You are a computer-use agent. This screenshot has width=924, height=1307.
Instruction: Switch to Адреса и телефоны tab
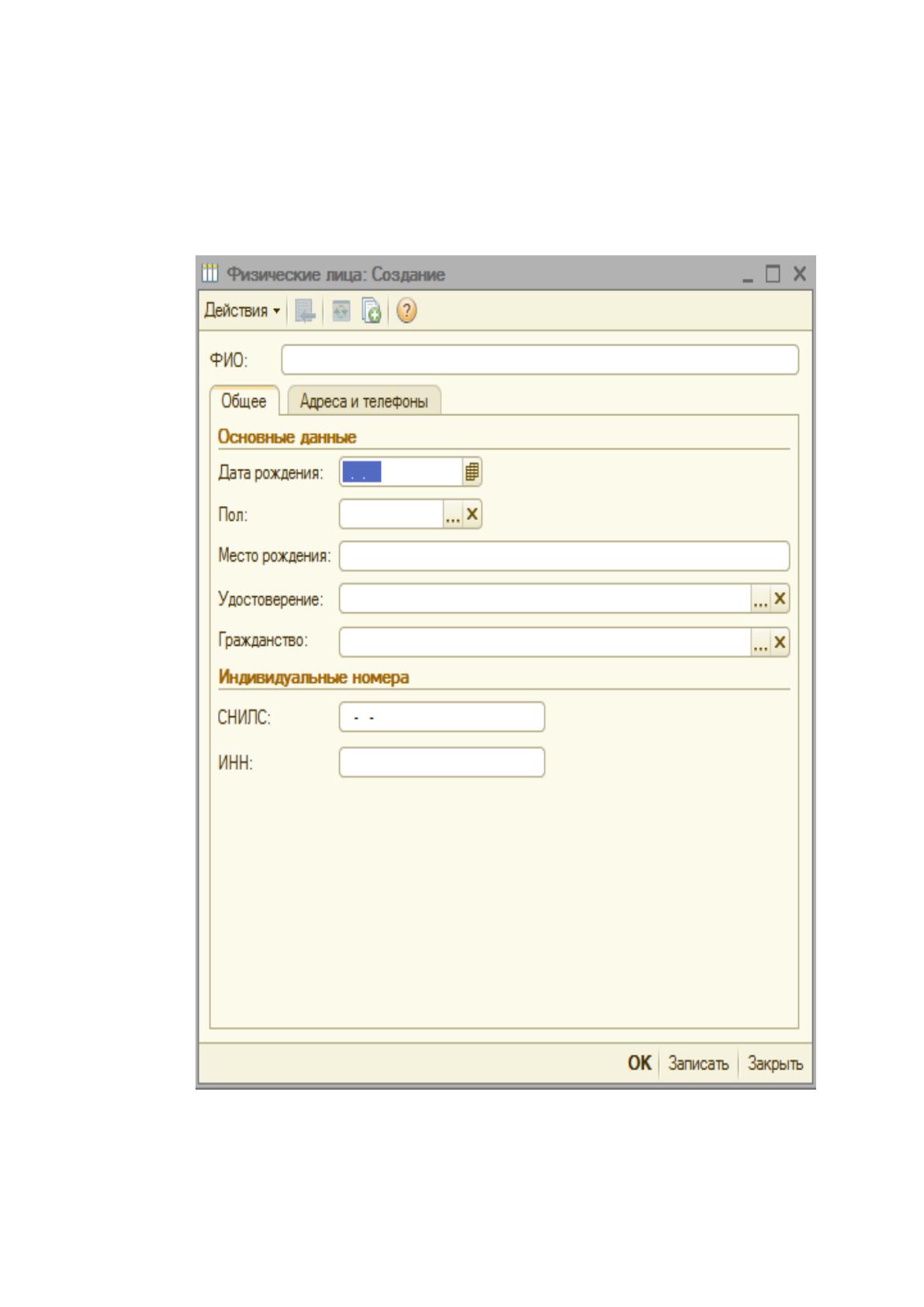(x=364, y=401)
